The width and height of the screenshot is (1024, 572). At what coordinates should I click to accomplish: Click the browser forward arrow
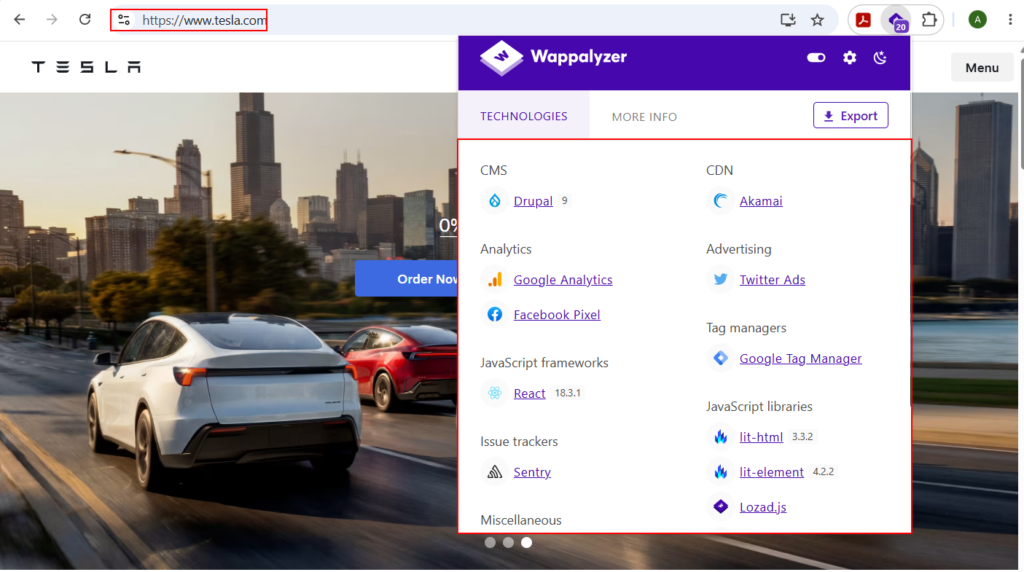[x=52, y=20]
